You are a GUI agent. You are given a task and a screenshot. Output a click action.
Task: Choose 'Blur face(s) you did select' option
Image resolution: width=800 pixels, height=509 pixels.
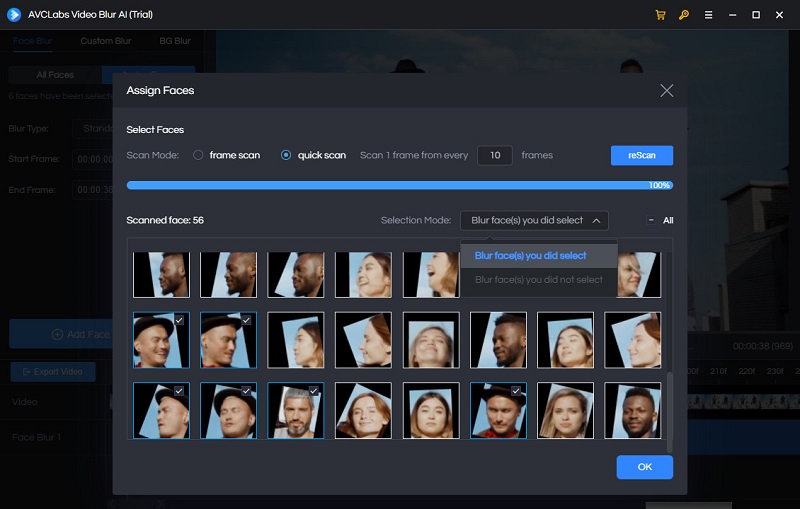[539, 256]
